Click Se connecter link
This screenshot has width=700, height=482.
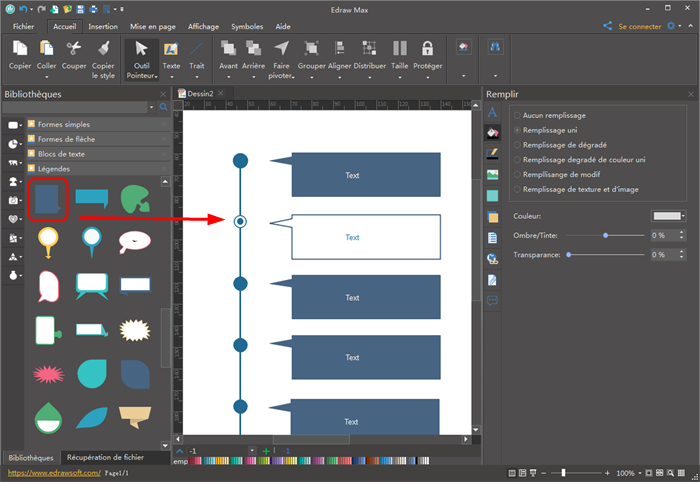tap(640, 27)
